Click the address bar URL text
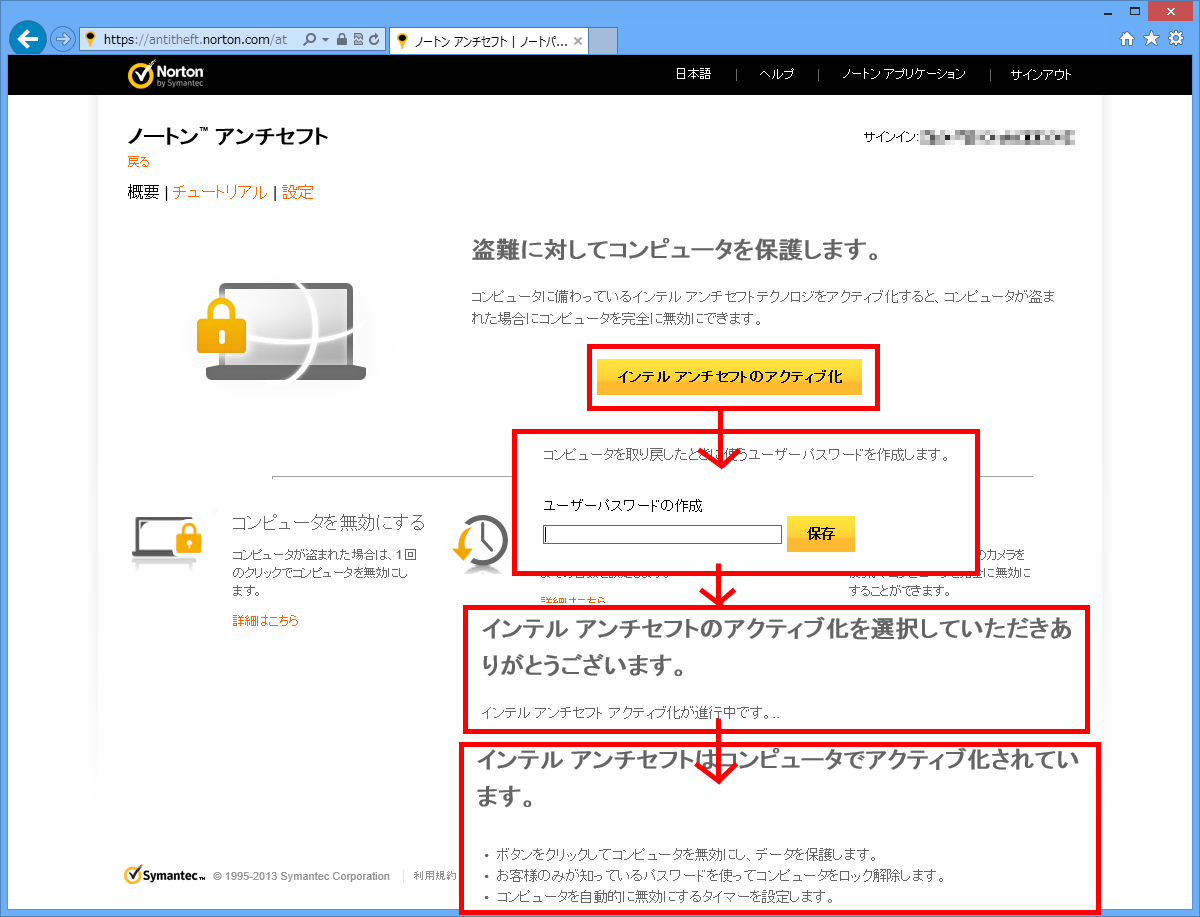The image size is (1200, 917). click(x=195, y=40)
